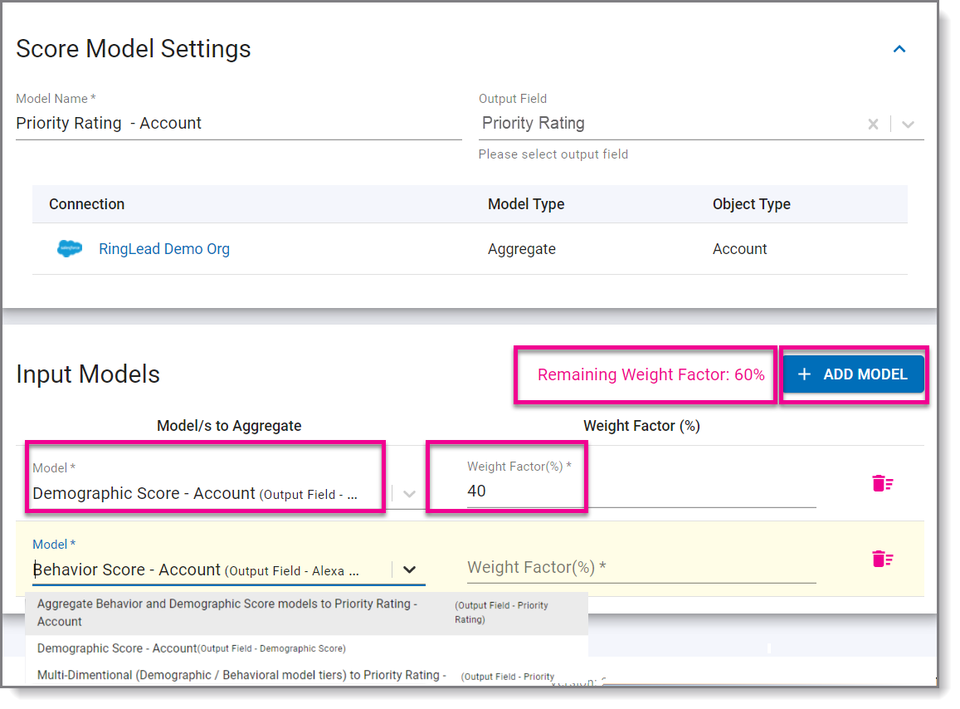Click the ADD MODEL button
The height and width of the screenshot is (709, 960).
click(x=852, y=374)
